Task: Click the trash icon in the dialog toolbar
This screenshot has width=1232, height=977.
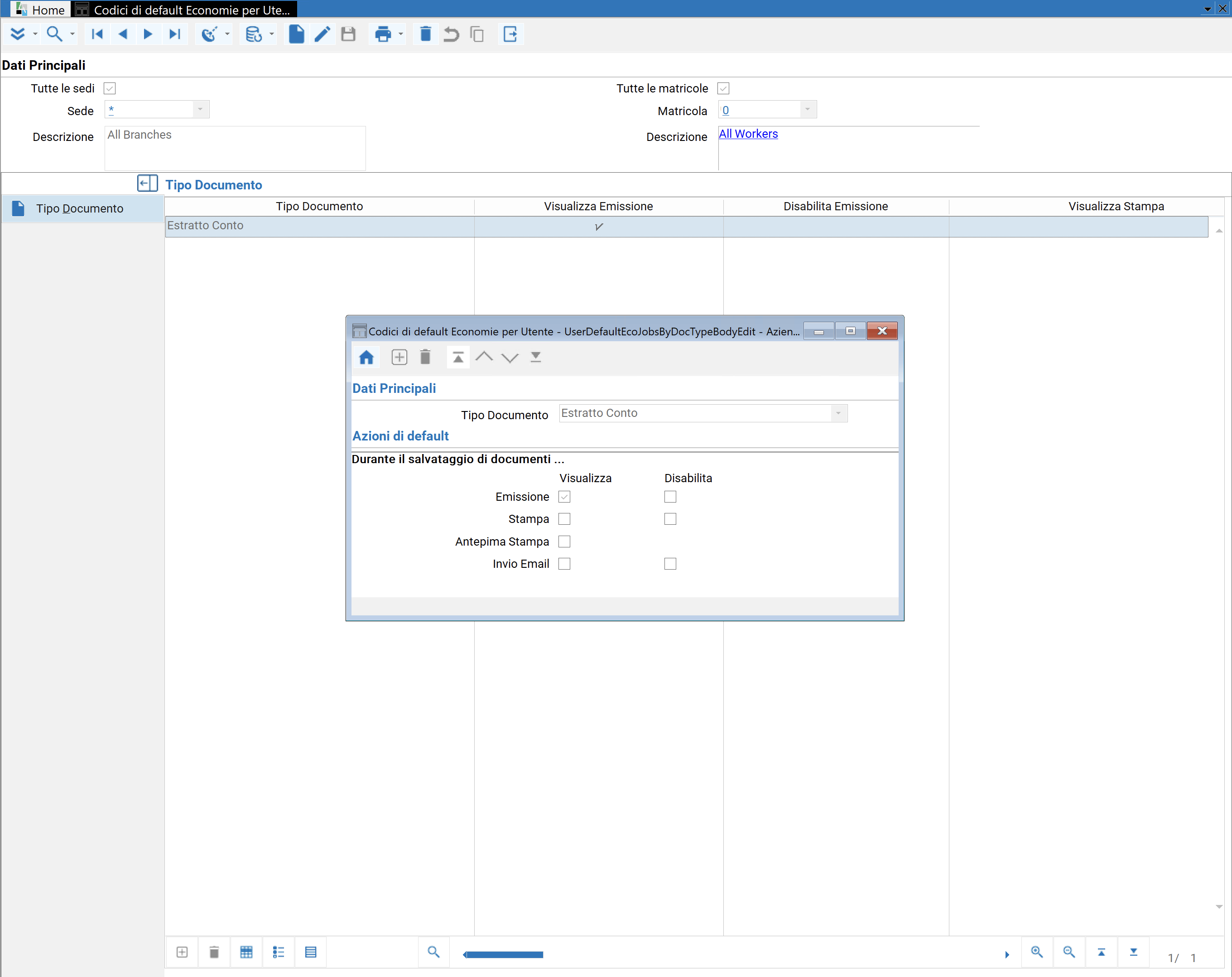Action: (x=425, y=357)
